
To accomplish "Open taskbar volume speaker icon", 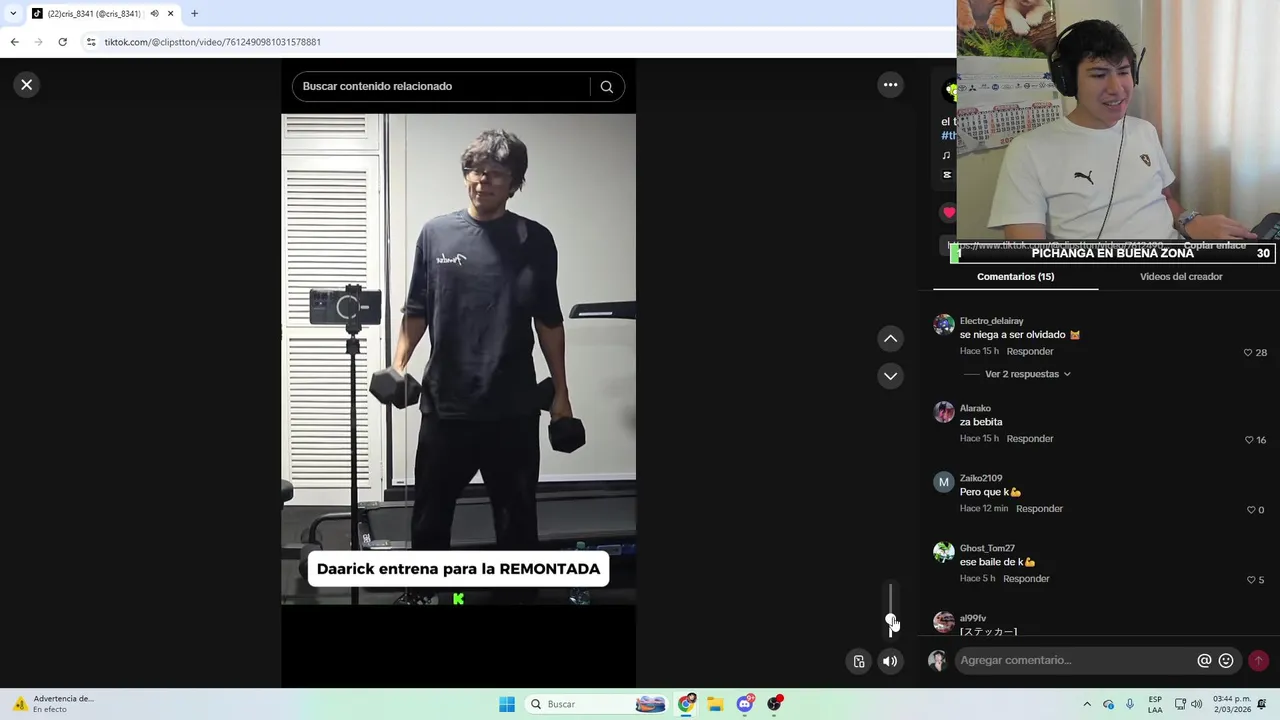I will [x=1196, y=704].
